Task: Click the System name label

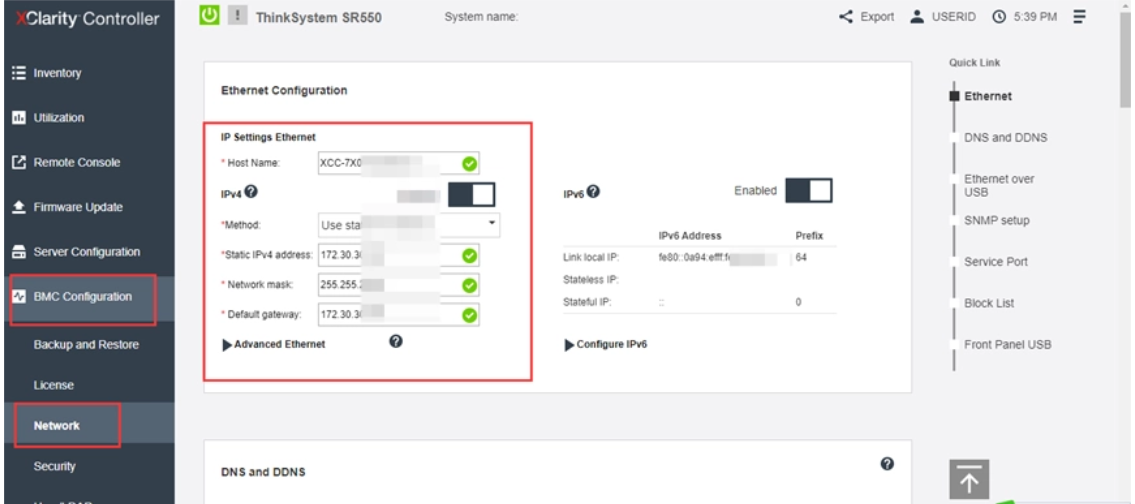Action: pyautogui.click(x=481, y=17)
